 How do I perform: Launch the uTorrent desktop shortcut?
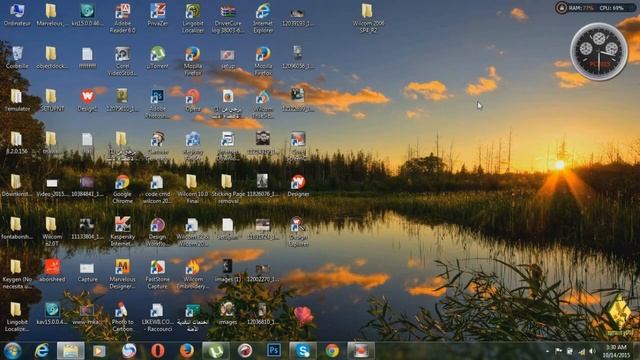157,58
